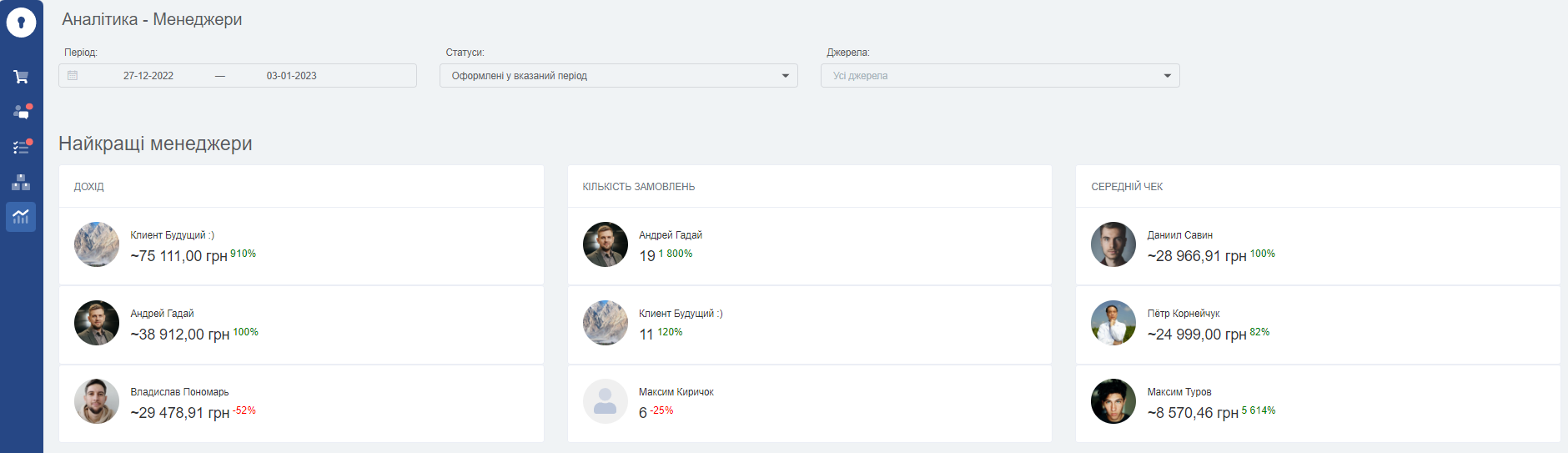Click Владислав Пономарь avatar photo
This screenshot has height=453, width=1568.
point(97,401)
